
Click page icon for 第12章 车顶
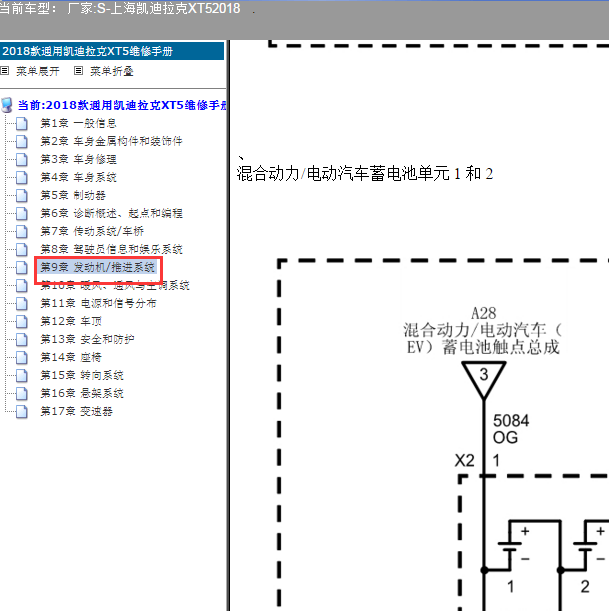click(x=22, y=321)
